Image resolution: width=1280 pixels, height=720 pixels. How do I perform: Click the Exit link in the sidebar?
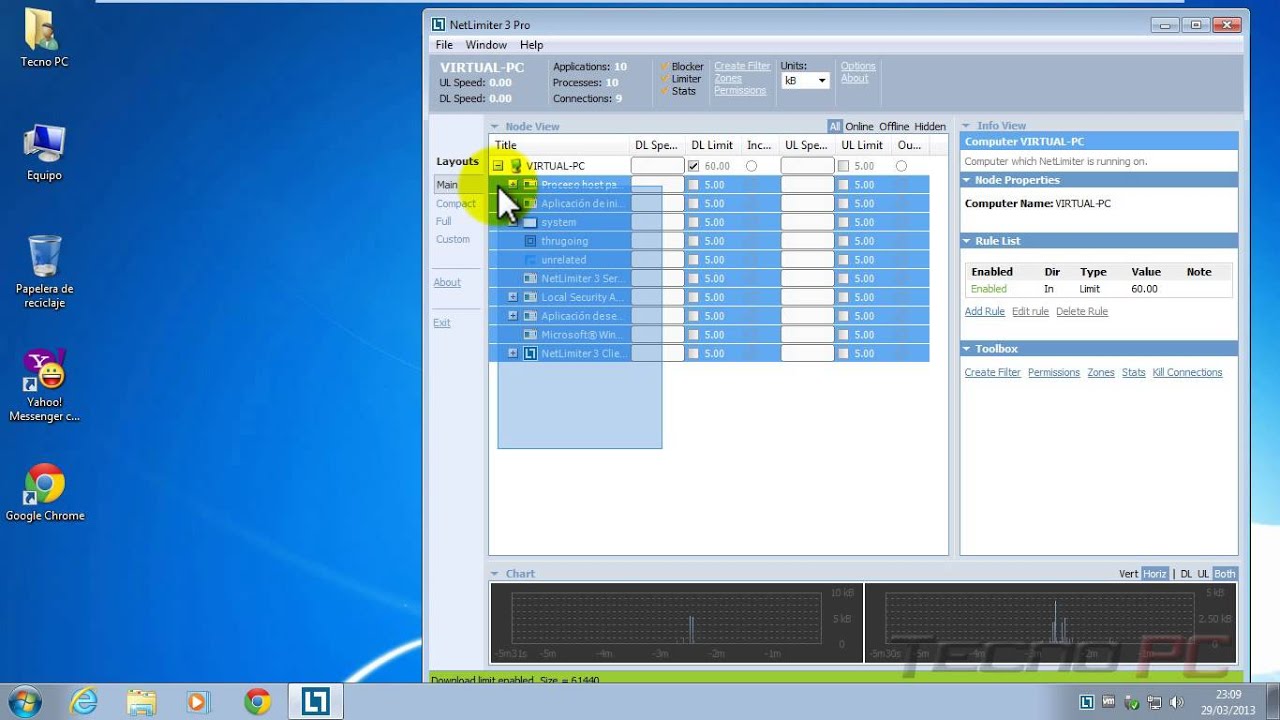pyautogui.click(x=442, y=323)
